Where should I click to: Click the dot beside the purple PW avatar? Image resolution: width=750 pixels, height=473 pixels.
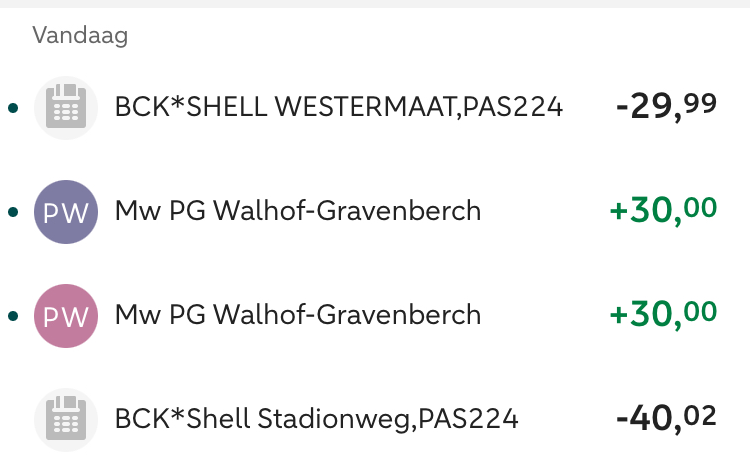(x=12, y=212)
